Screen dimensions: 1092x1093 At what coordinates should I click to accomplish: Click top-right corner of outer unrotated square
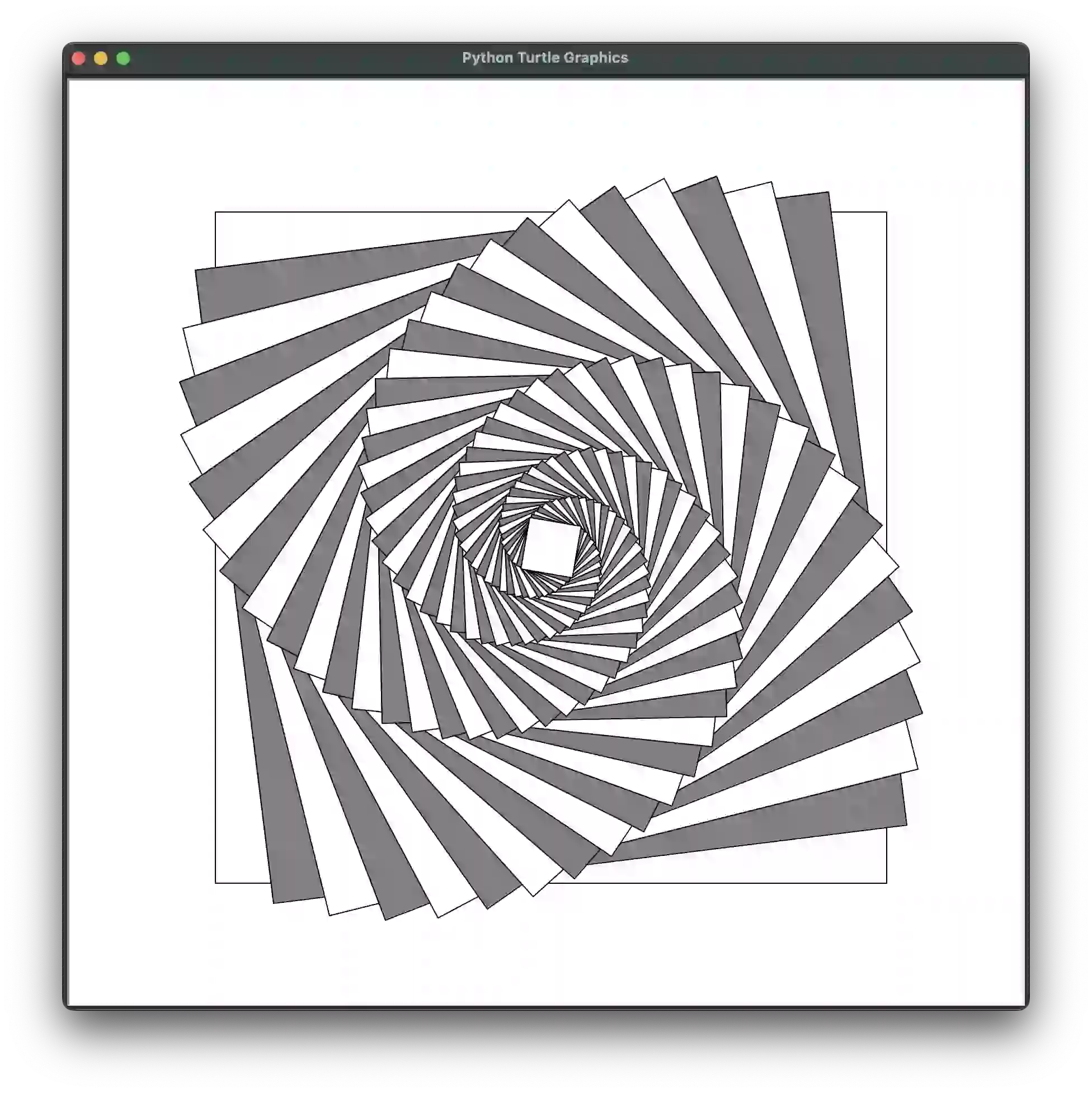tap(886, 212)
